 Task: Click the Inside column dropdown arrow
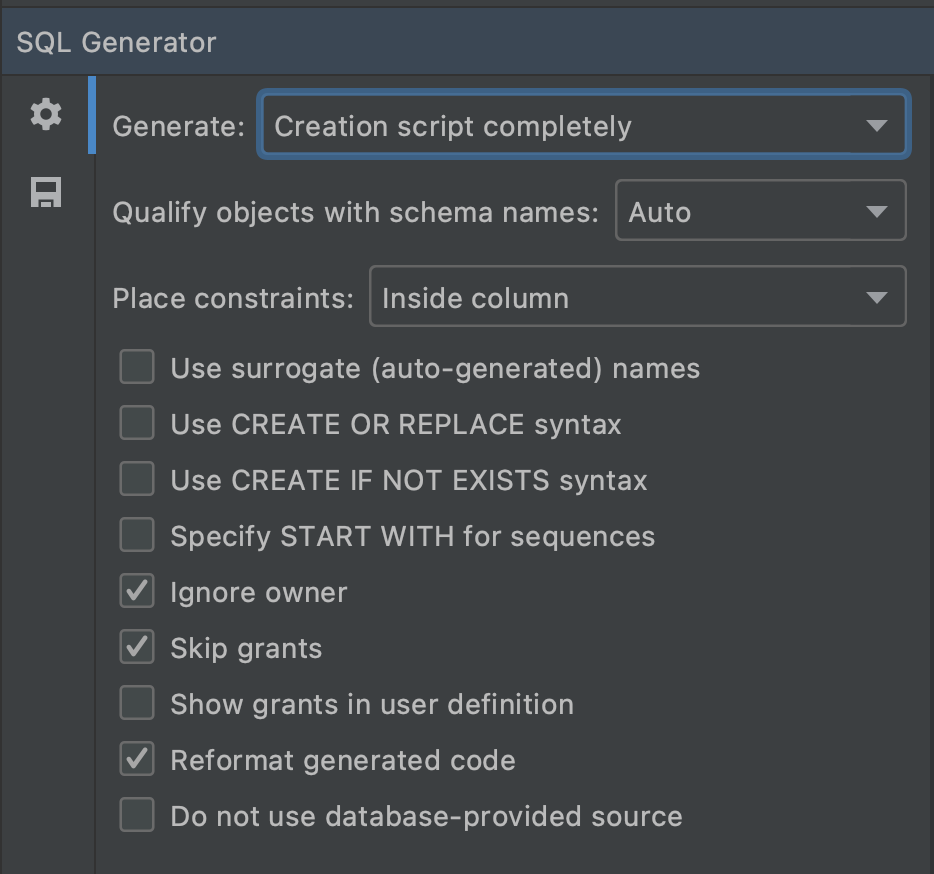[877, 298]
